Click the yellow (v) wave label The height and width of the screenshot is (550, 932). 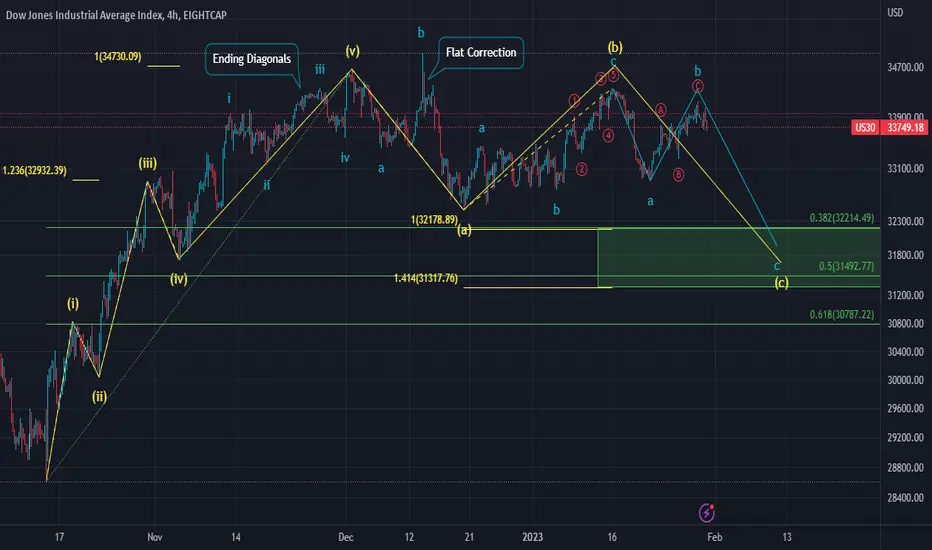pos(352,51)
